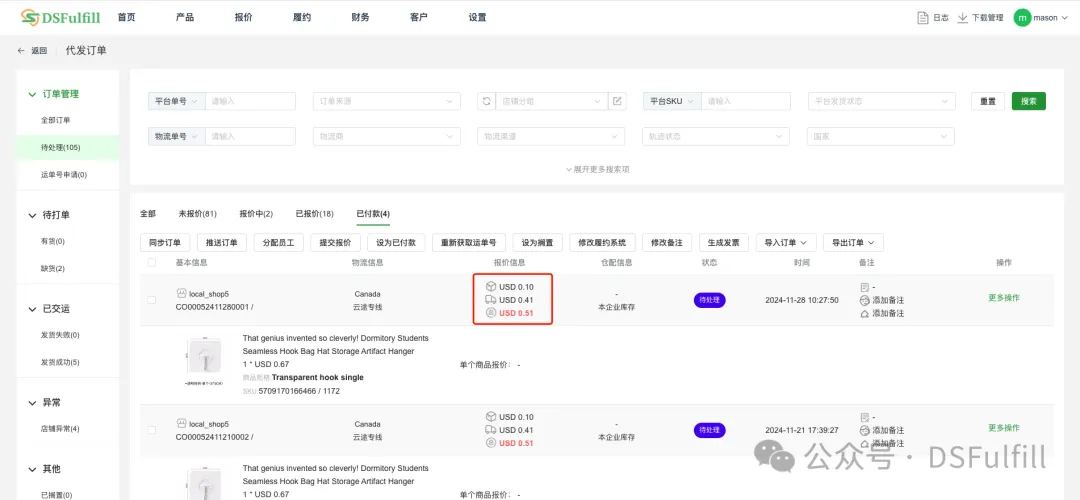Click the 平台单号 text input
The image size is (1080, 500).
point(250,101)
